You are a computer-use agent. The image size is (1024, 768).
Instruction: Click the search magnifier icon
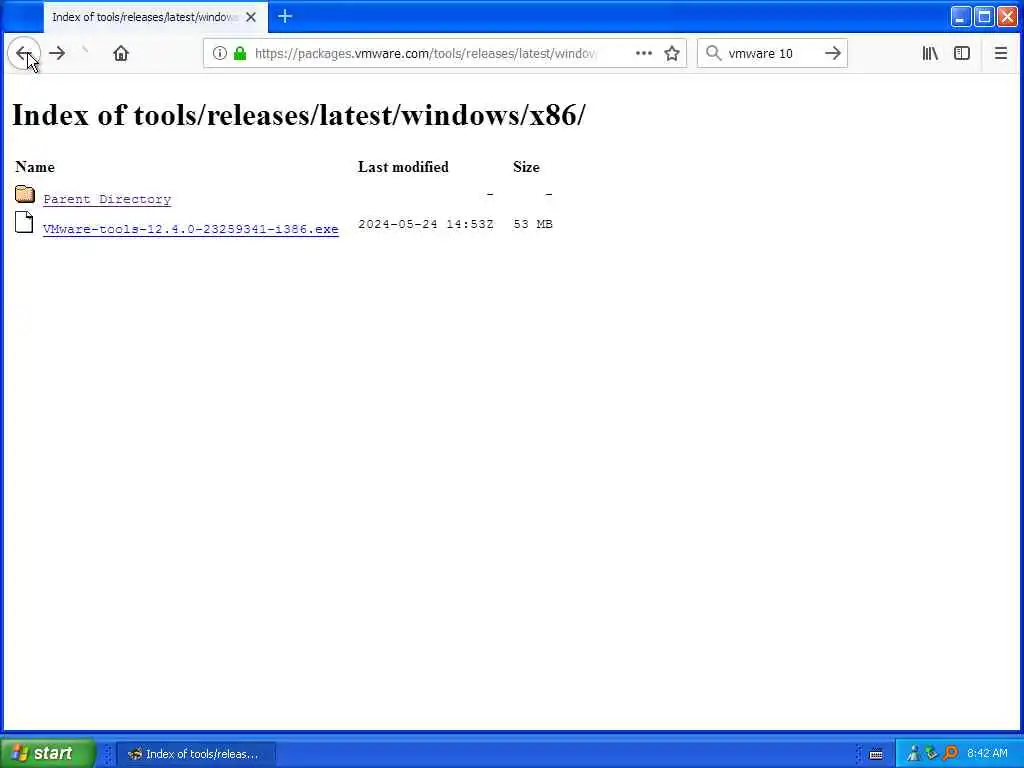(714, 54)
